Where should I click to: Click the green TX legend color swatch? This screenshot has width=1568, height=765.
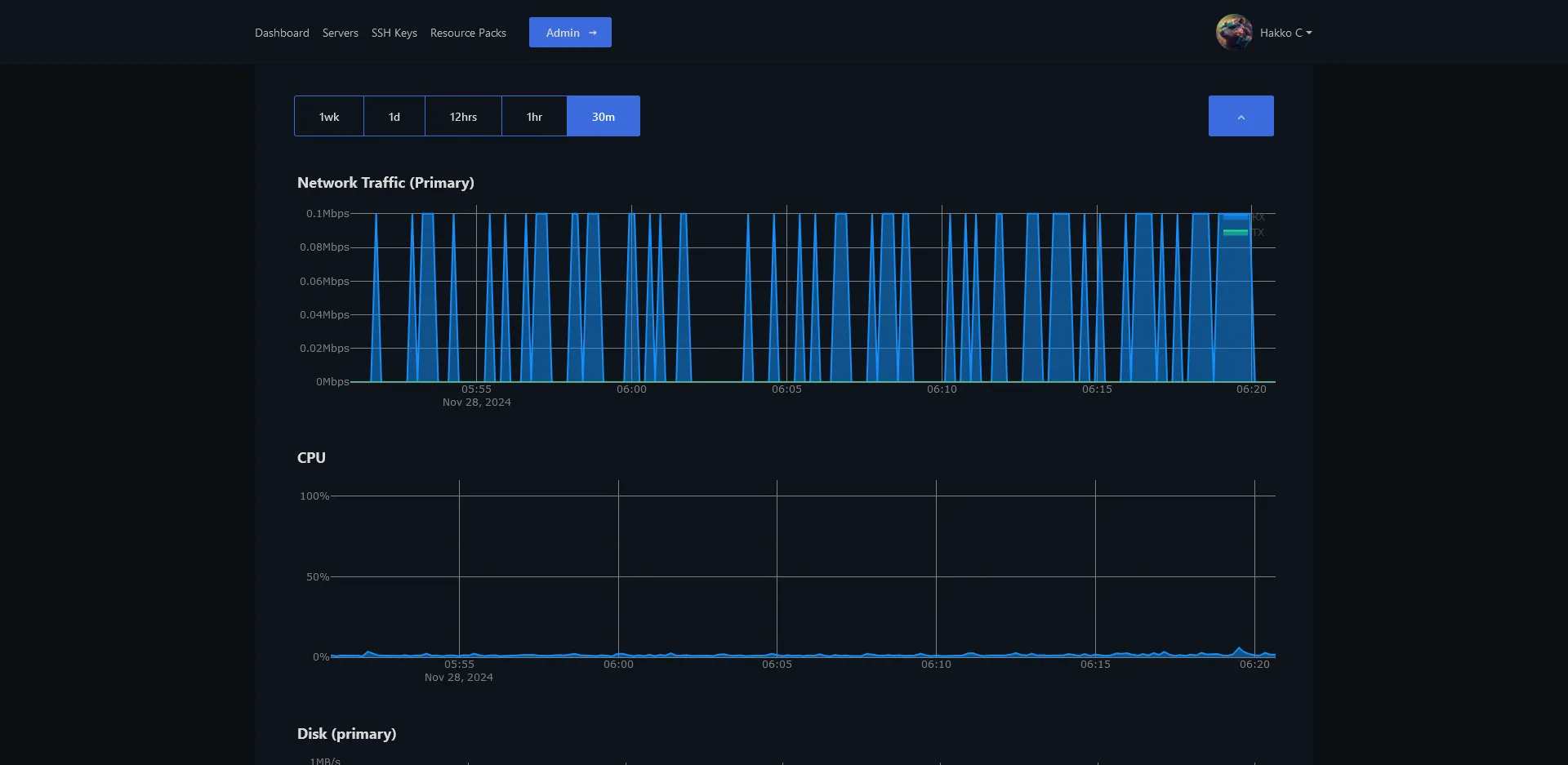[x=1236, y=233]
